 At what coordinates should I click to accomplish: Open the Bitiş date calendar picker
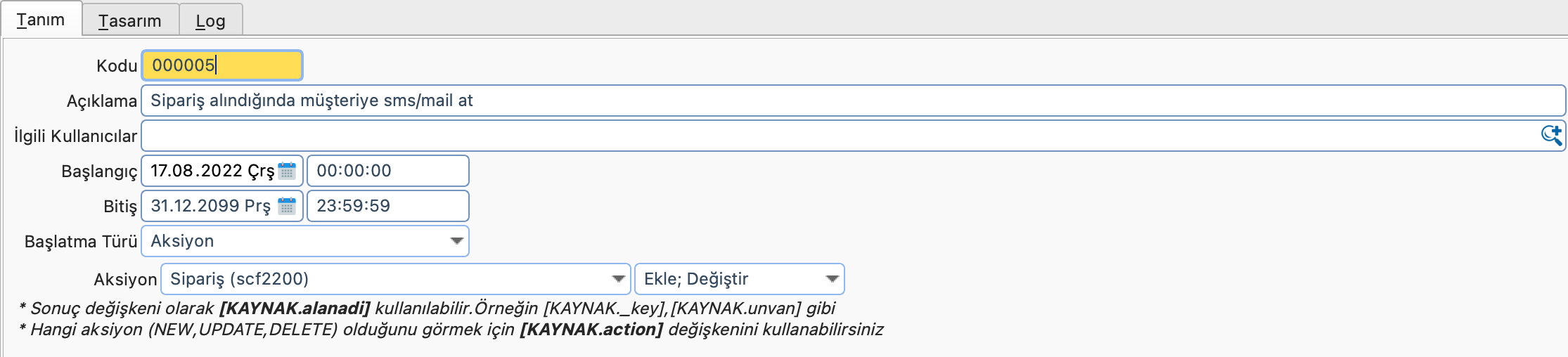(x=287, y=206)
